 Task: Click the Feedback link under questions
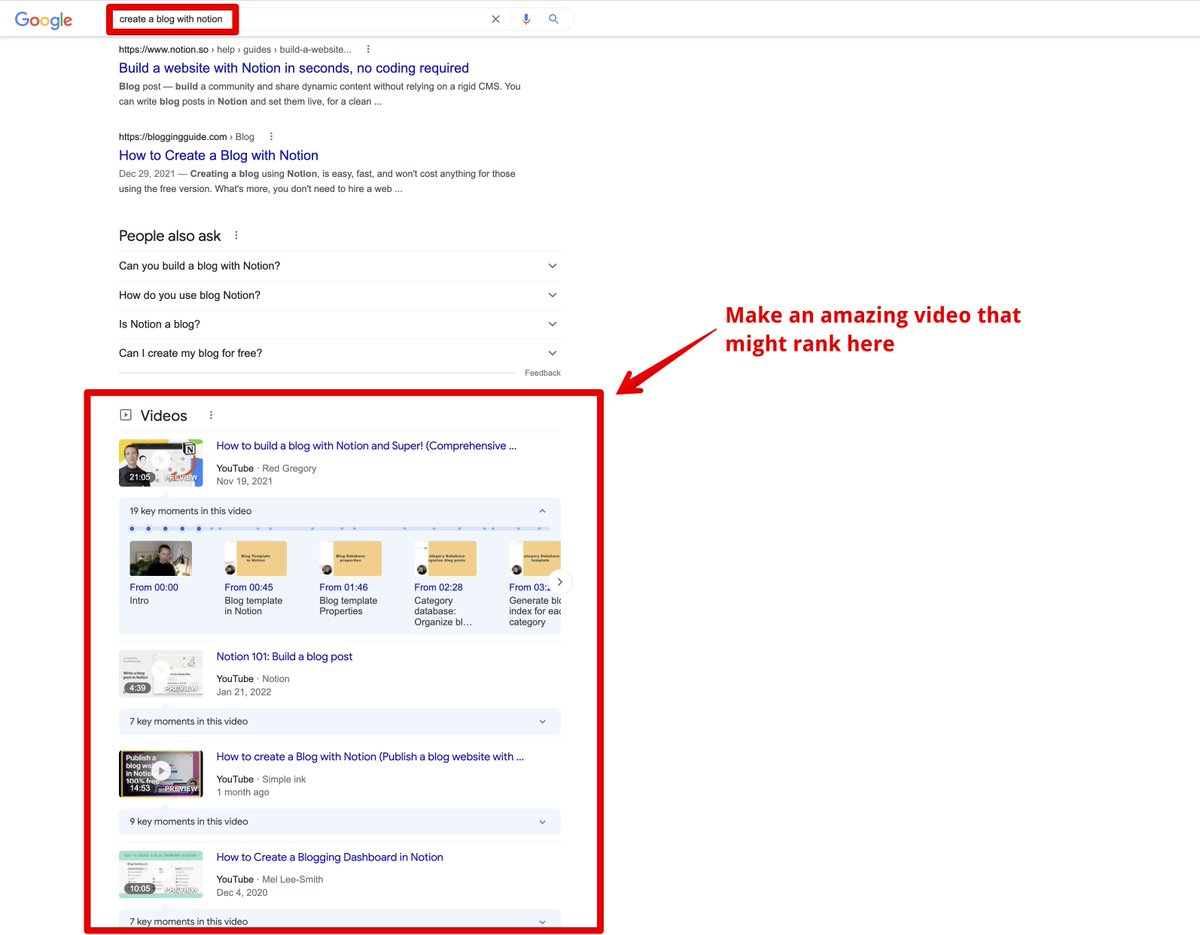coord(542,373)
